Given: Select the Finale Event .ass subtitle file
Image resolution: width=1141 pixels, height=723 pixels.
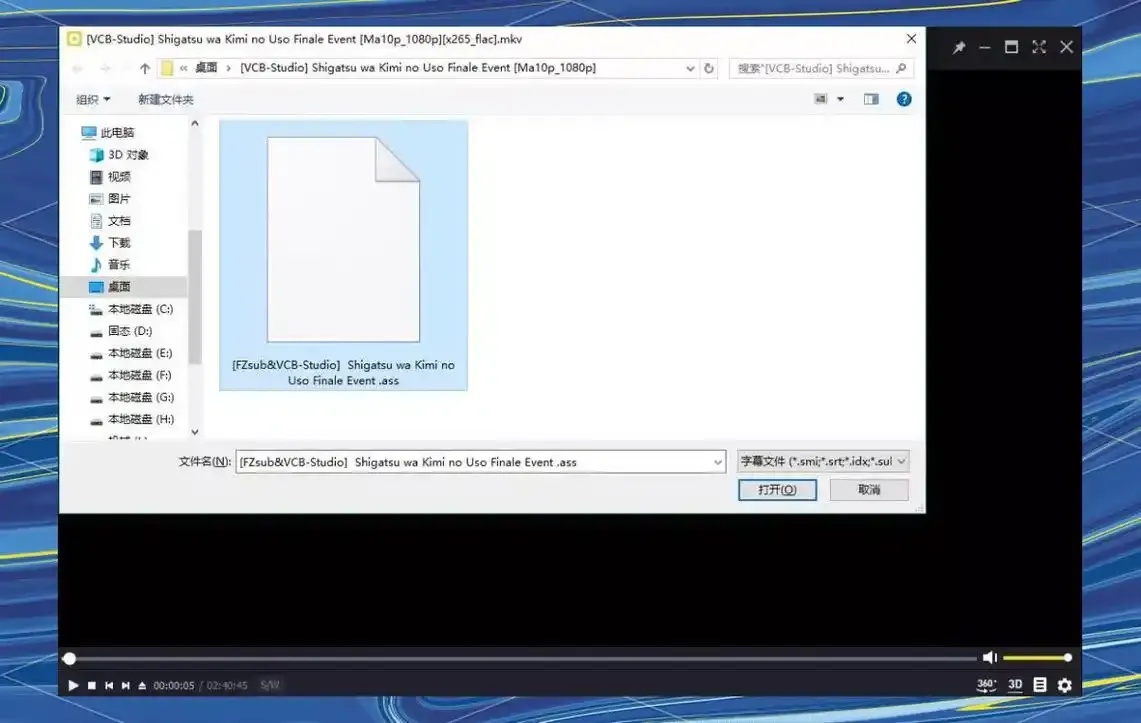Looking at the screenshot, I should [x=343, y=255].
